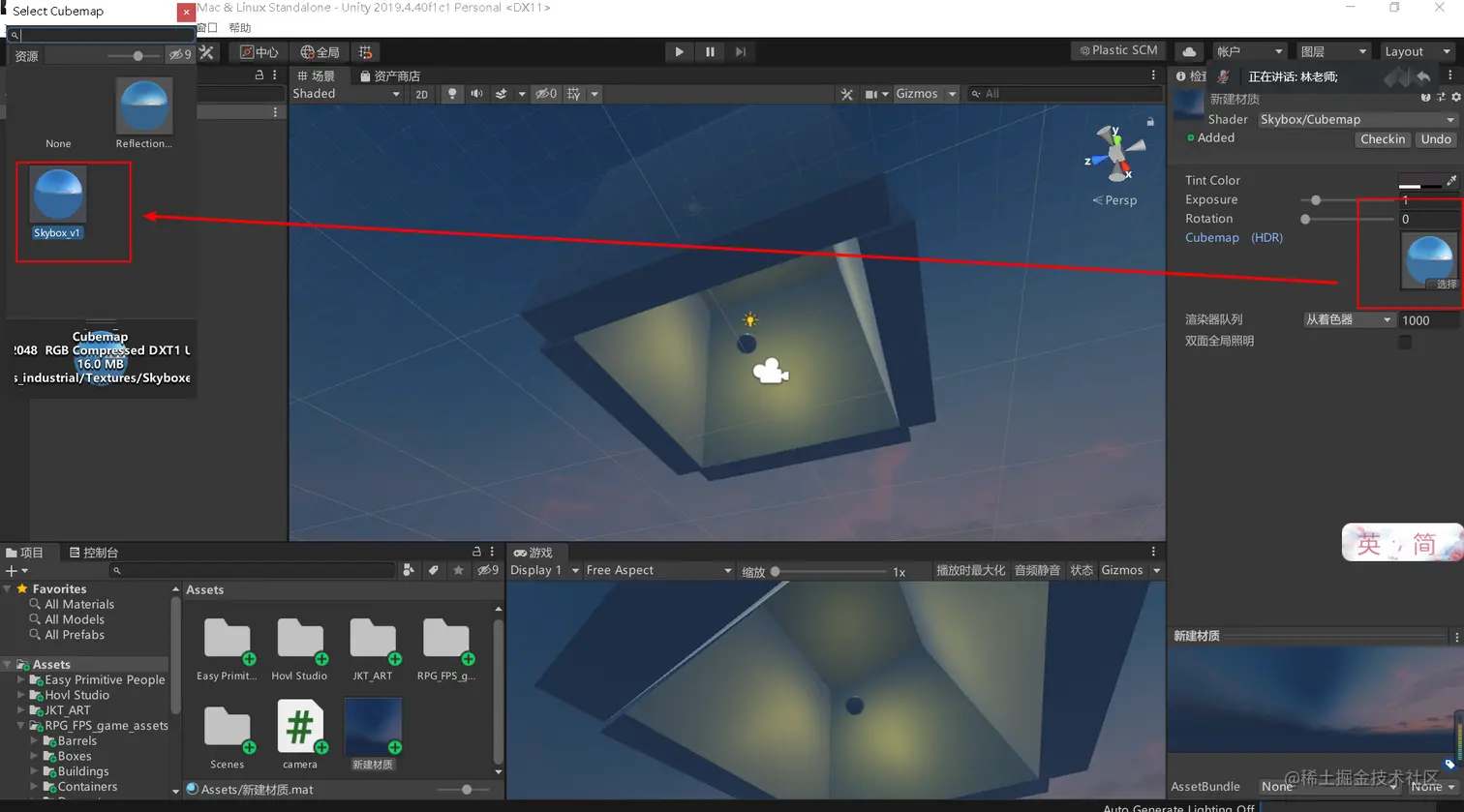Search project assets by label icon
The image size is (1464, 812).
[x=434, y=570]
